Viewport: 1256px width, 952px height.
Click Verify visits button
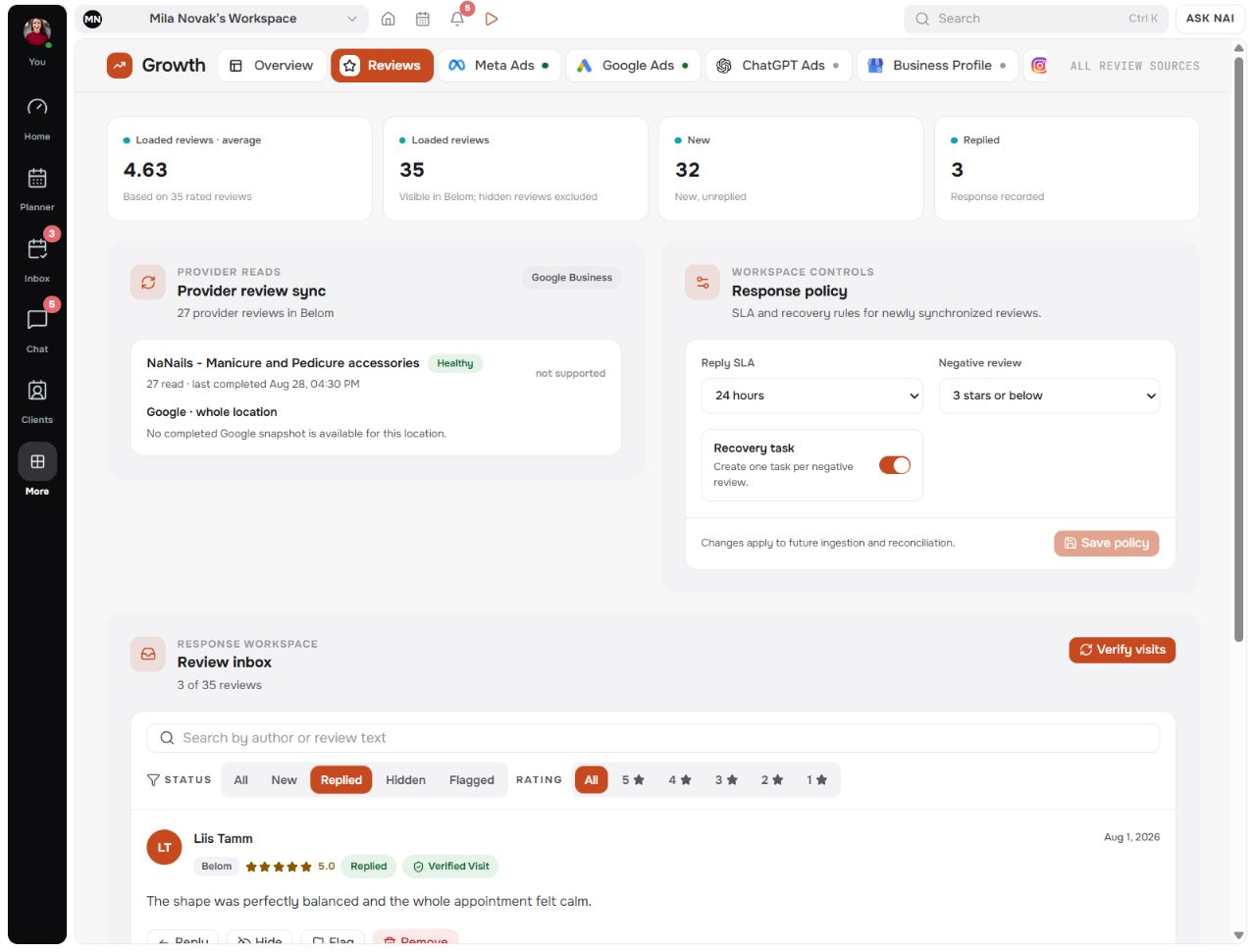(x=1122, y=650)
